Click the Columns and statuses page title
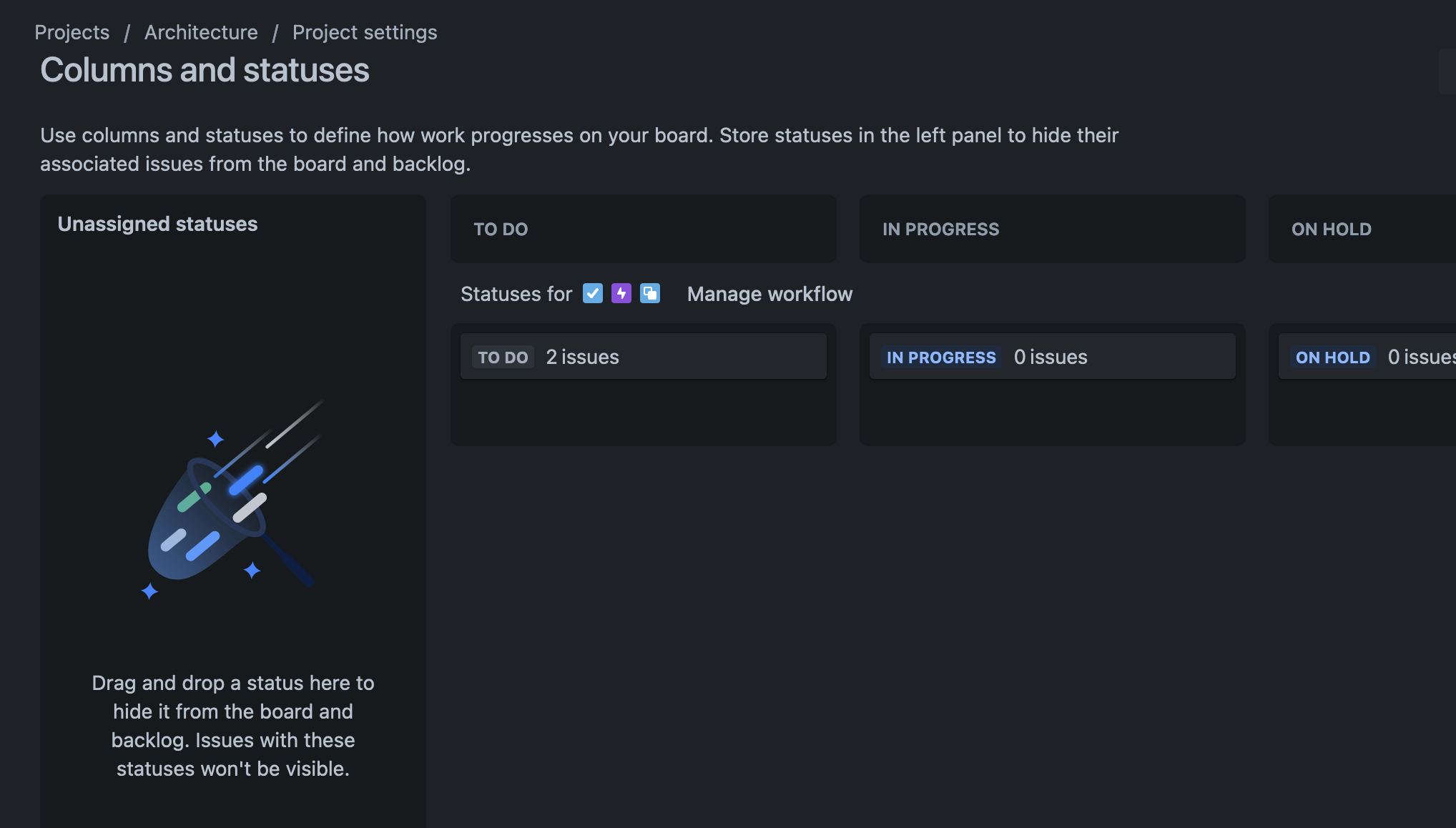The image size is (1456, 828). (x=205, y=70)
